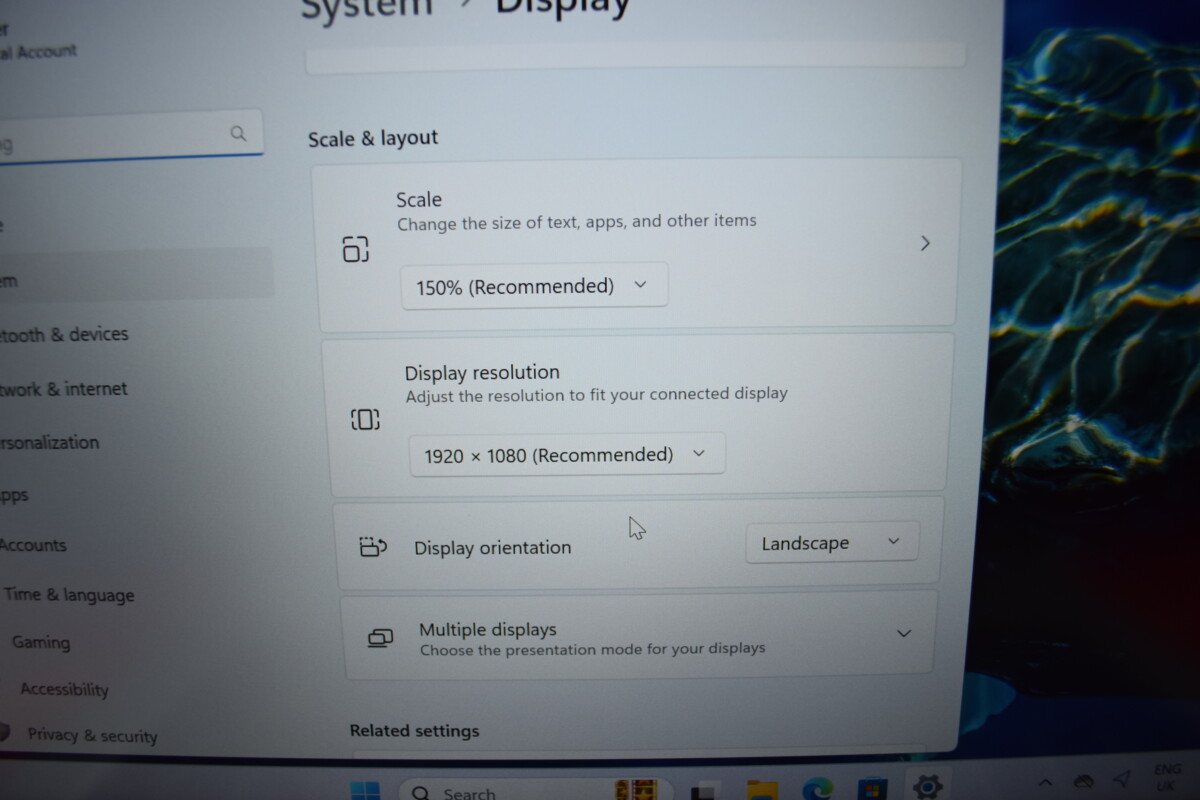Go to Bluetooth & devices settings

coord(64,335)
